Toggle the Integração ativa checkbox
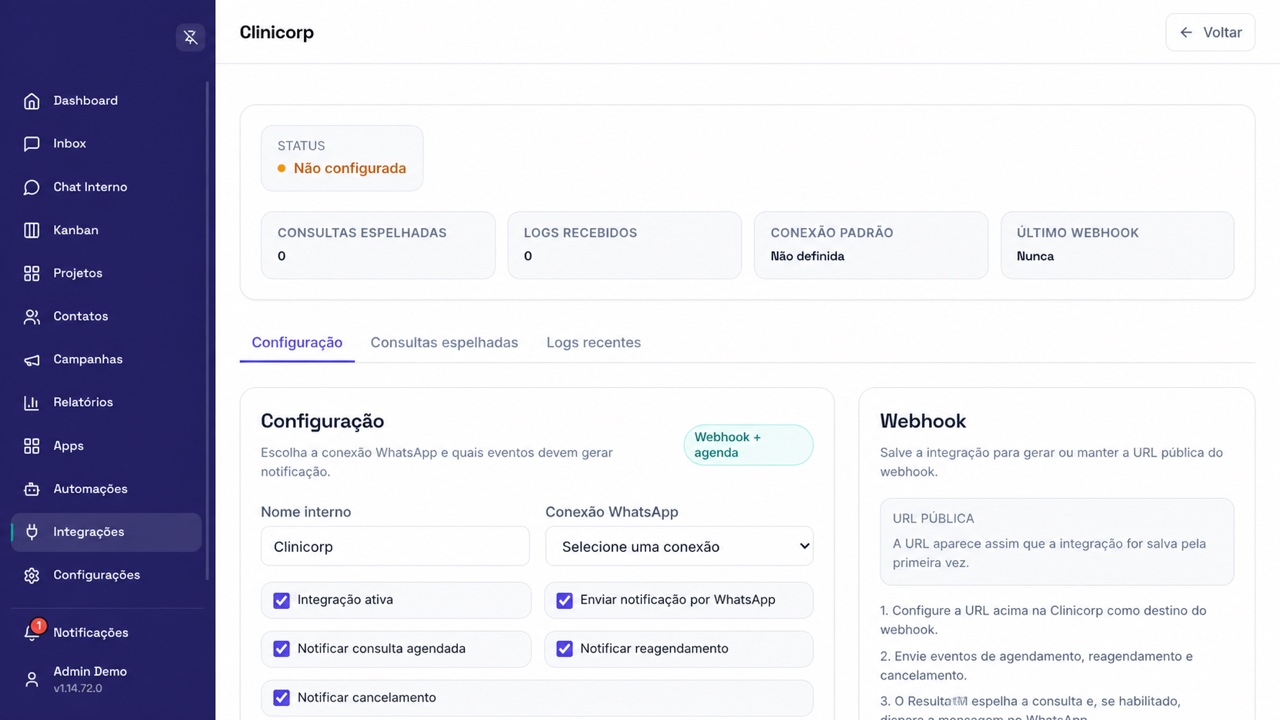The width and height of the screenshot is (1280, 720). 281,600
